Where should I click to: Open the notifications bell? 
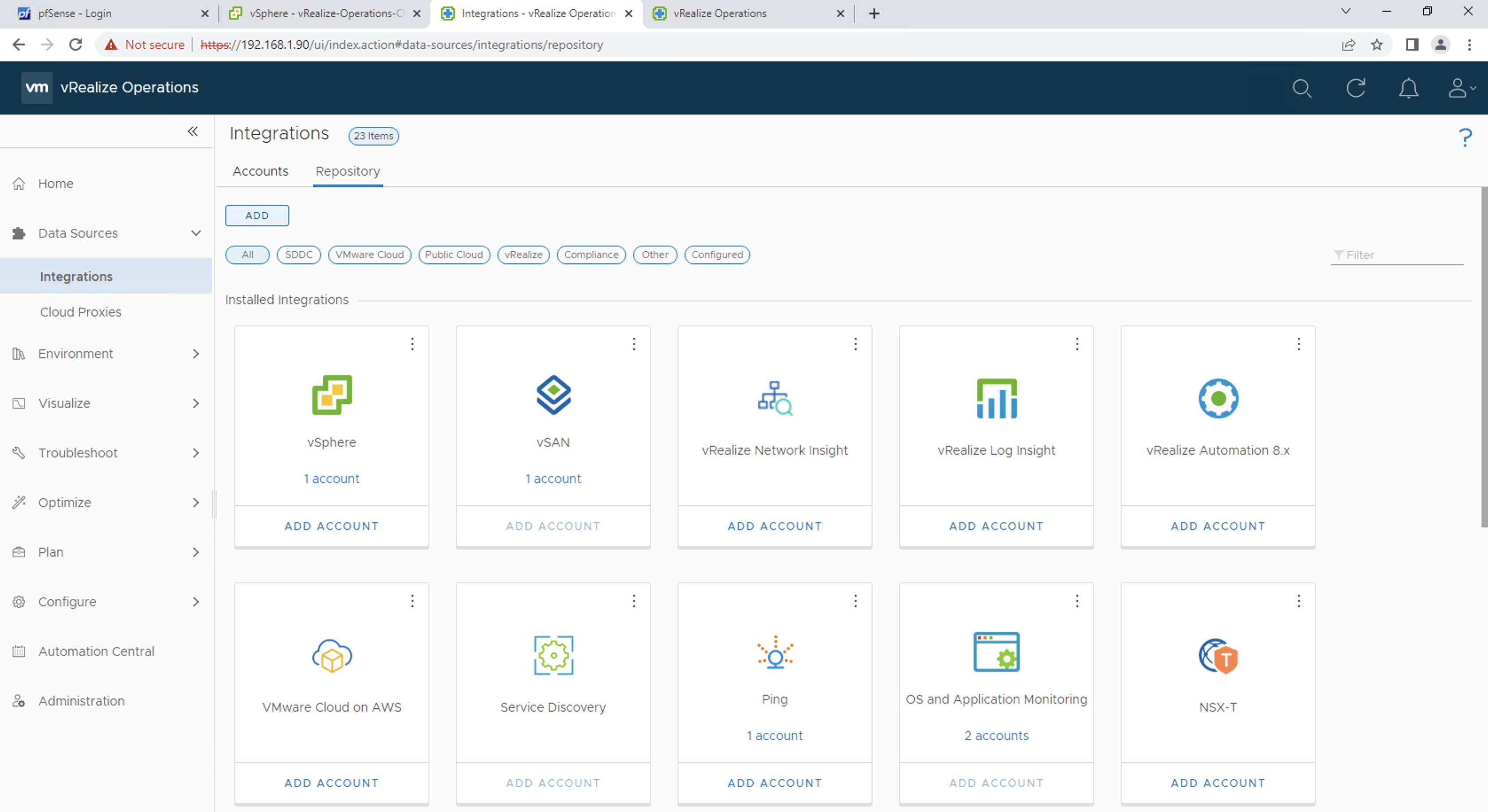click(1408, 88)
